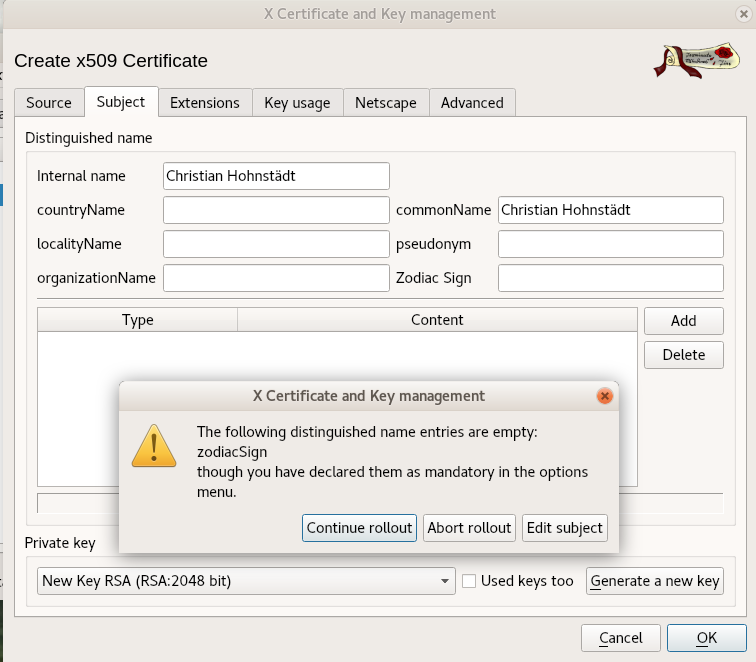Choose Edit subject in the warning
The width and height of the screenshot is (756, 662).
click(x=565, y=528)
